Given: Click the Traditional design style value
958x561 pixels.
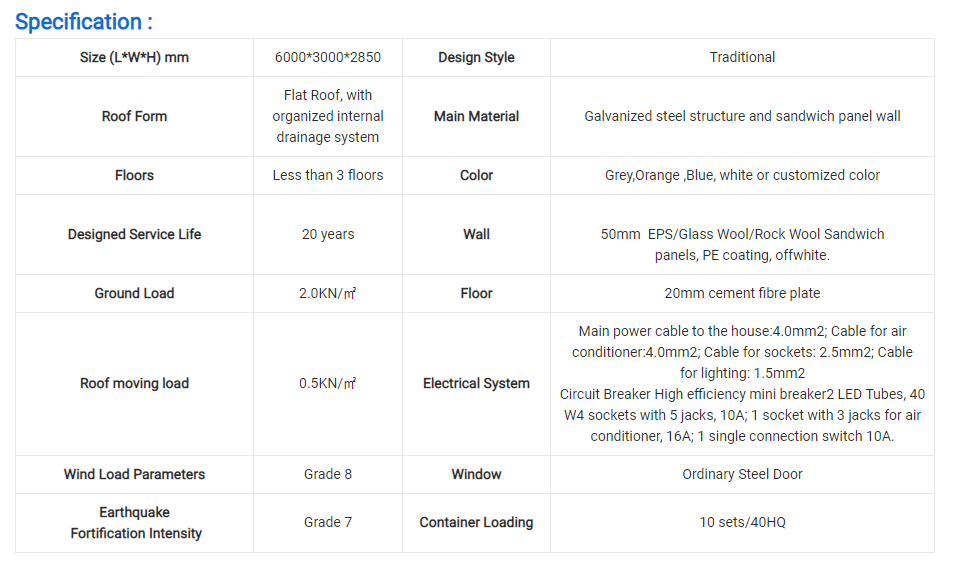Looking at the screenshot, I should (742, 58).
